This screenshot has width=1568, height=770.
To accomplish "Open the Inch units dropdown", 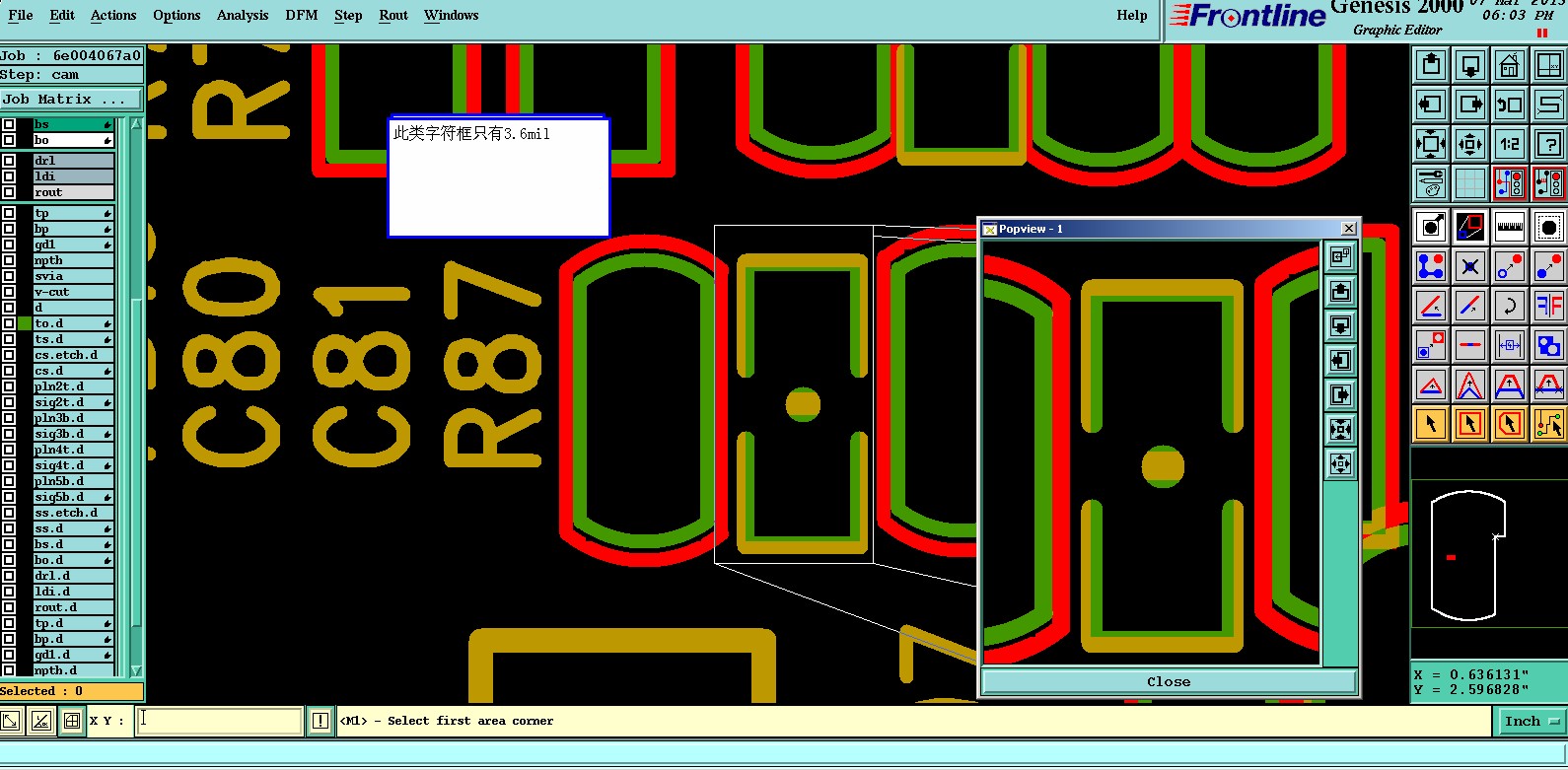I will pos(1532,722).
